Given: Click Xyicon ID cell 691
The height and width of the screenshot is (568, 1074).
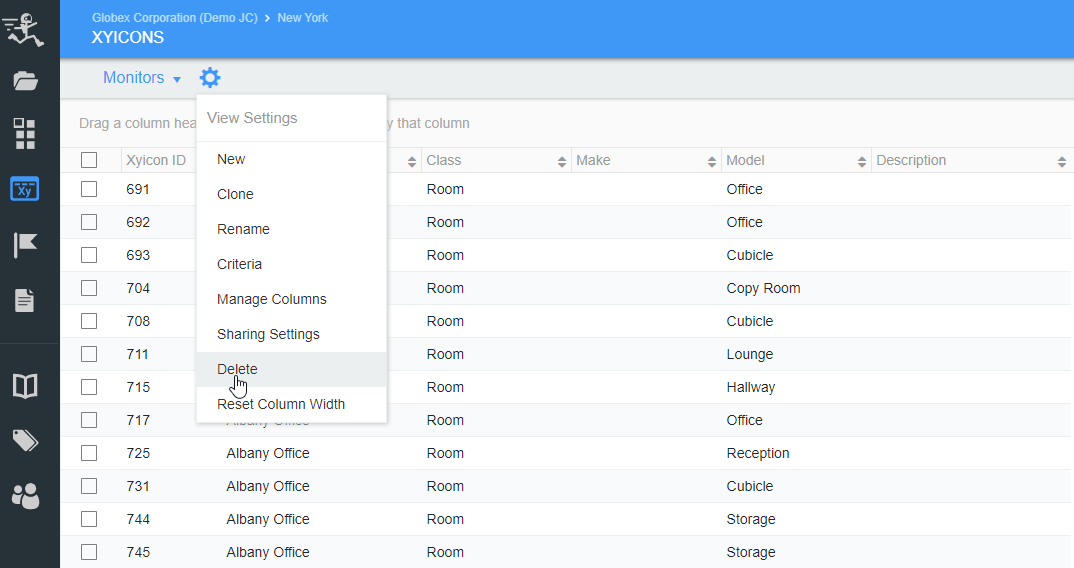Looking at the screenshot, I should [x=138, y=189].
